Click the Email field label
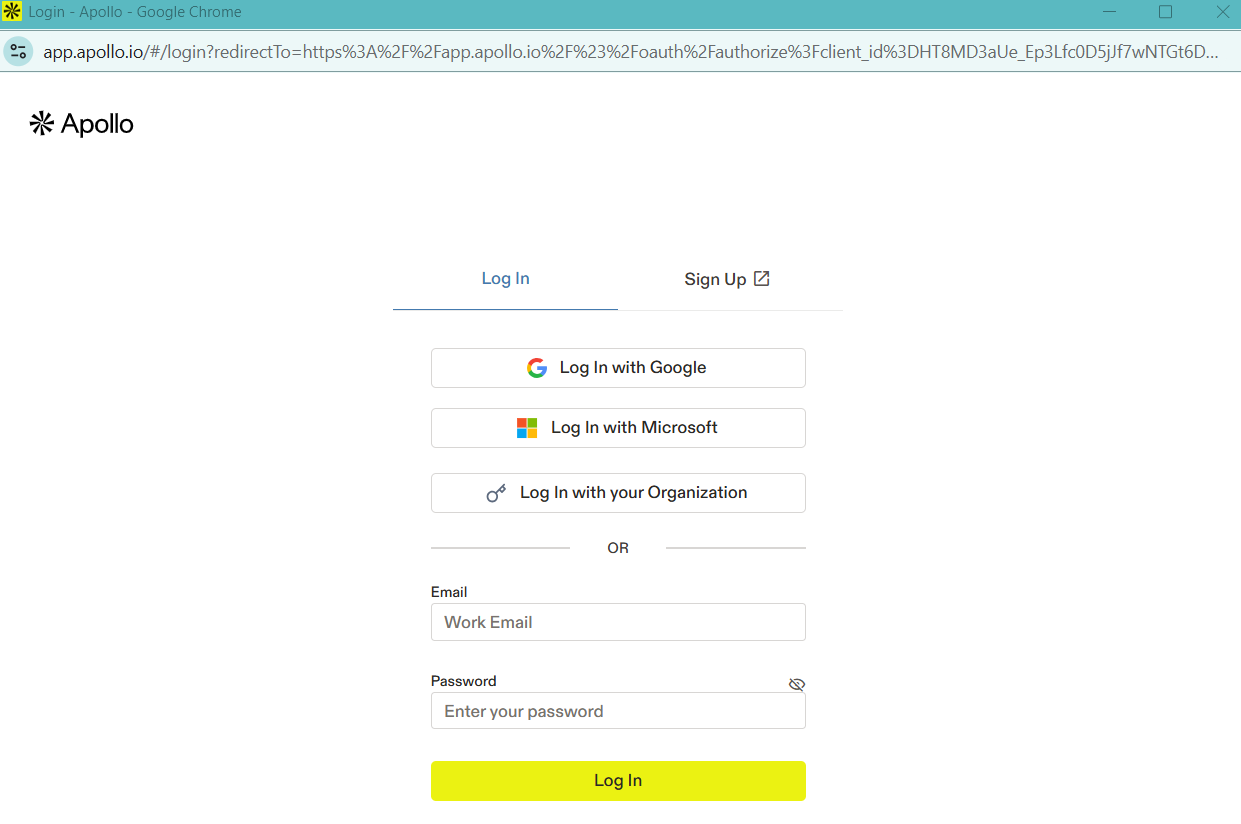The image size is (1241, 824). coord(449,592)
